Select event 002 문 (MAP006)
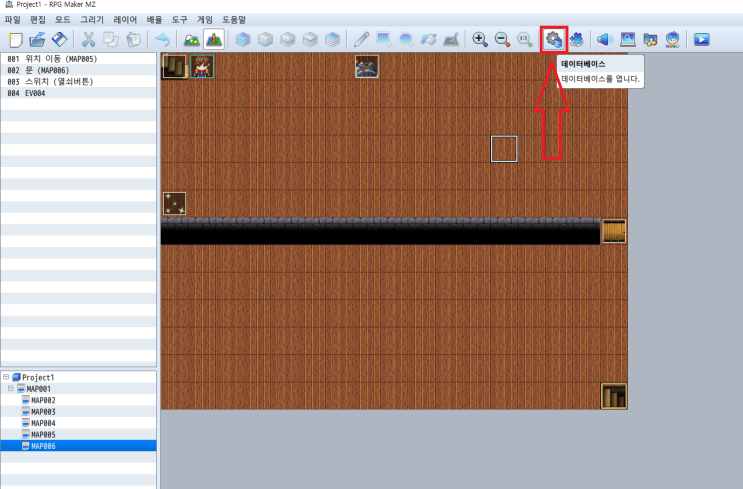Image resolution: width=743 pixels, height=489 pixels. pyautogui.click(x=78, y=70)
